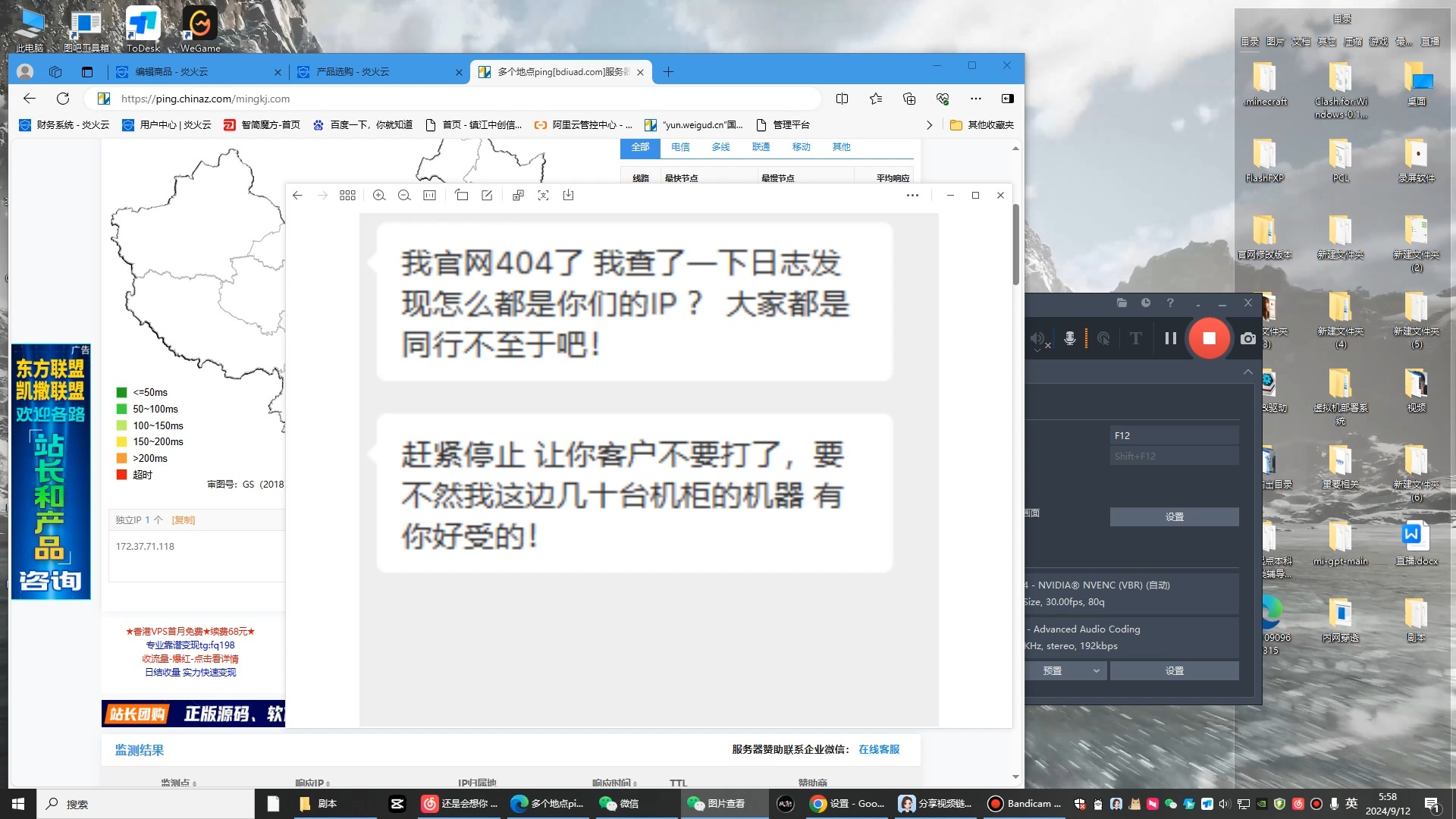Take a Bandicam screenshot with camera icon
The width and height of the screenshot is (1456, 819).
pos(1247,338)
